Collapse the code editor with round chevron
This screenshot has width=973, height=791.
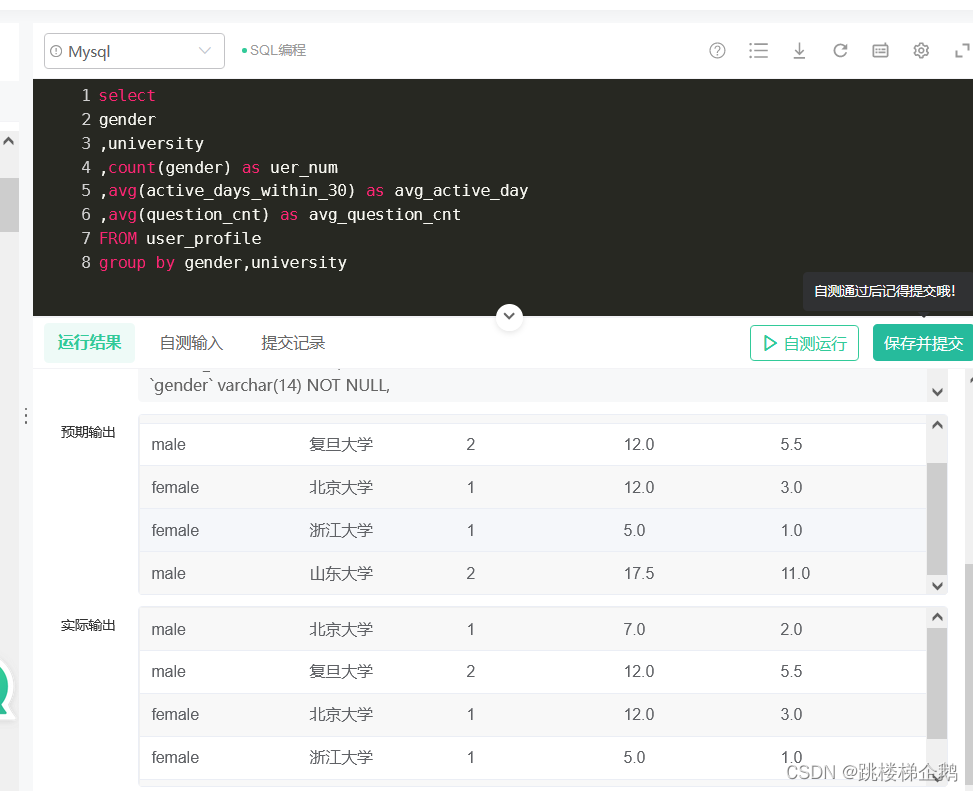[x=509, y=316]
